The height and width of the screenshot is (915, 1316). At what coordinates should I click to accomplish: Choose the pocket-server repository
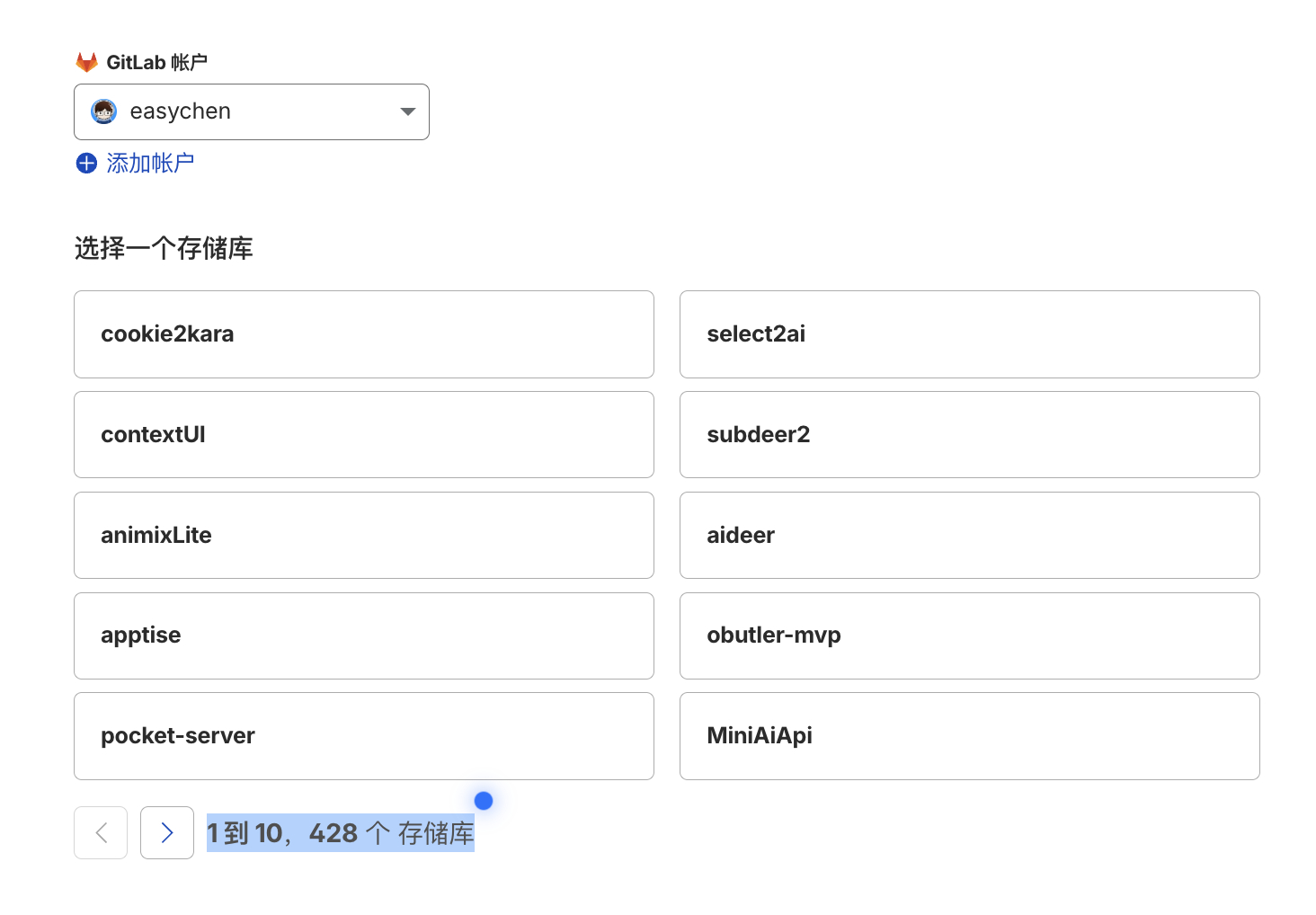(363, 735)
